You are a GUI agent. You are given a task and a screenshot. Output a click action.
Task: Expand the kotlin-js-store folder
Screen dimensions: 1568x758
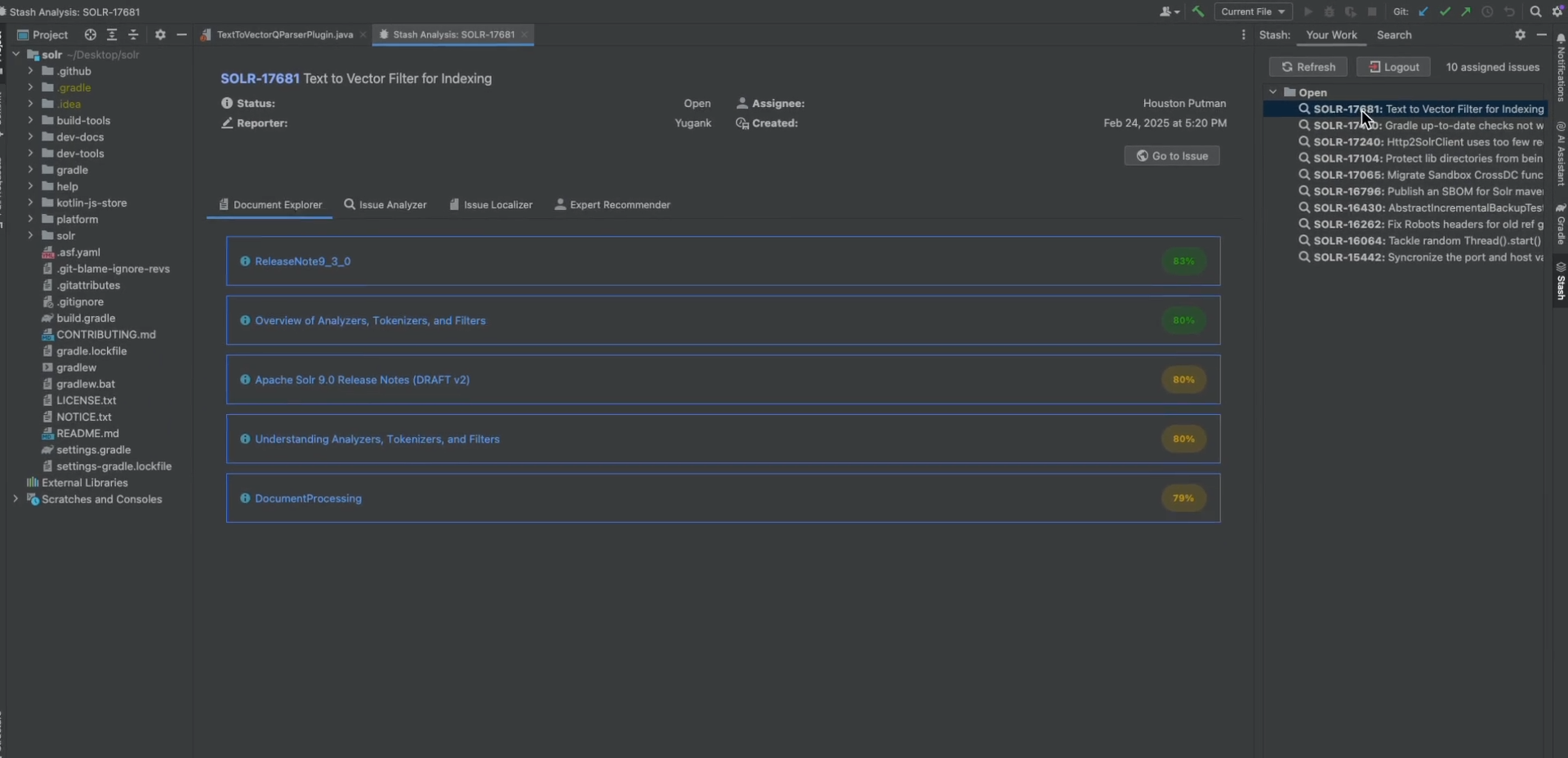click(30, 203)
